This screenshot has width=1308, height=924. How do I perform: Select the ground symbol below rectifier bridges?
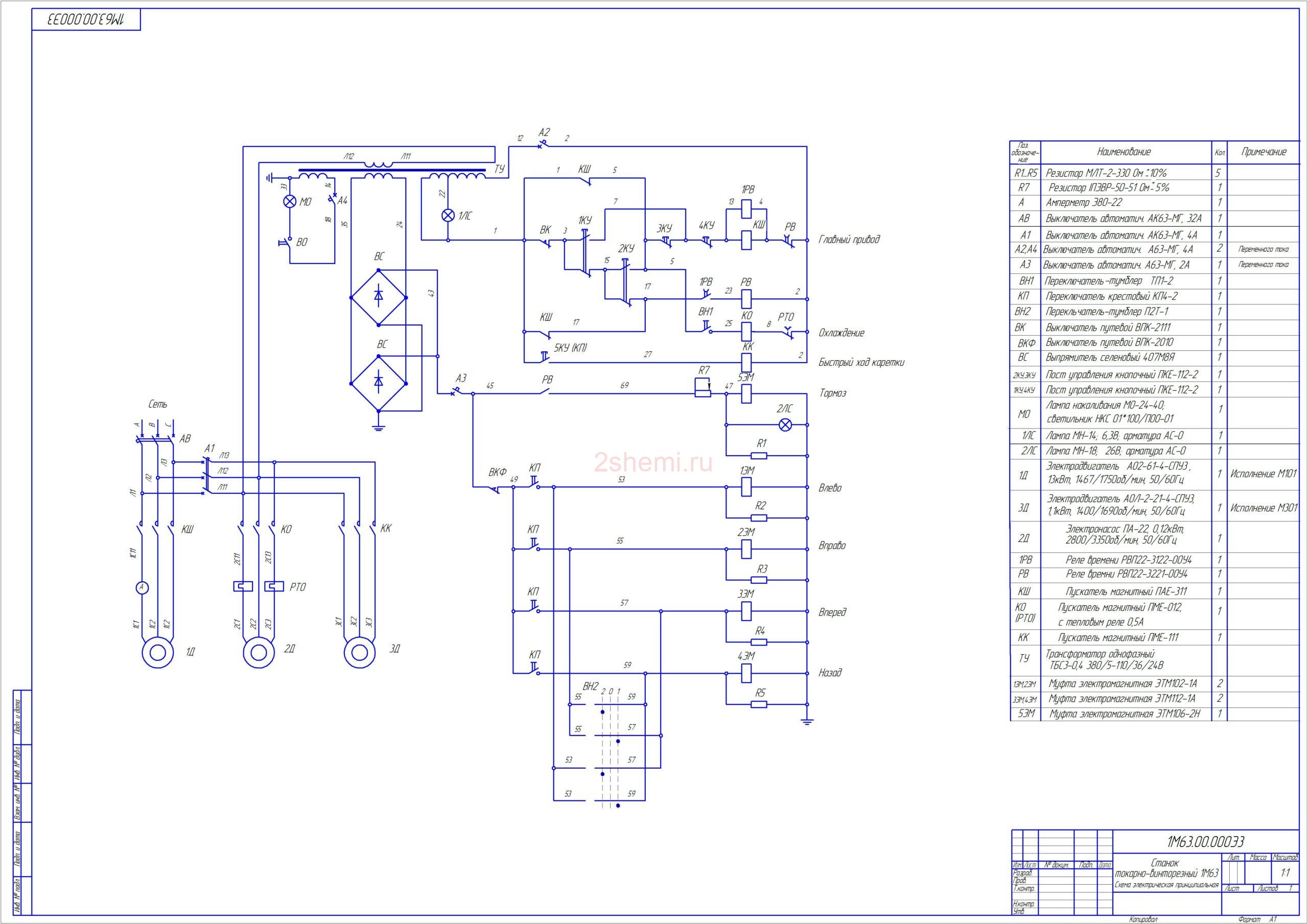pyautogui.click(x=378, y=427)
